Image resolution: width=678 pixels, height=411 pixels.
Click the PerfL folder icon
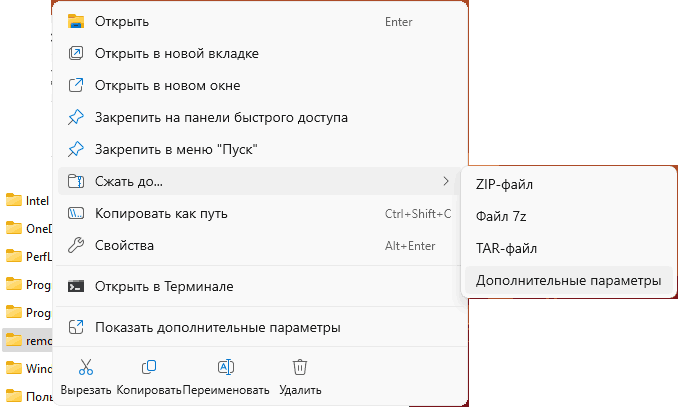(x=14, y=256)
